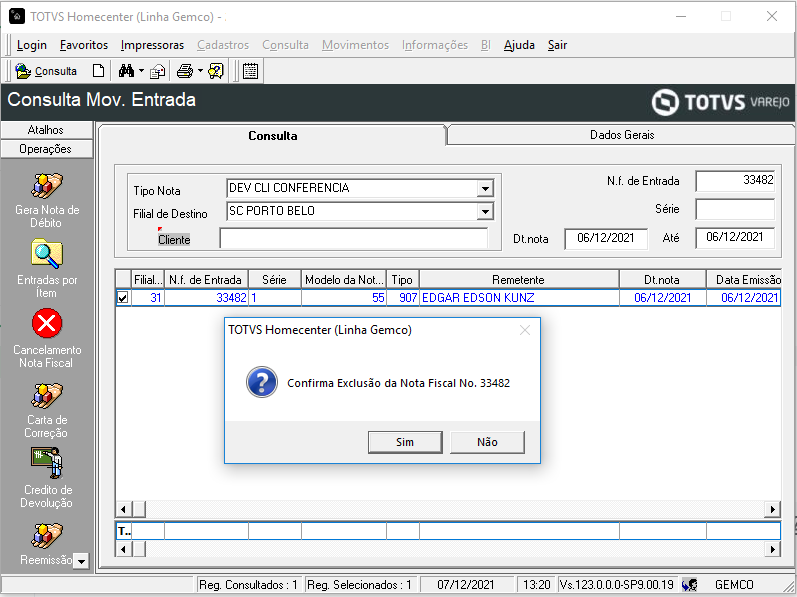Click the Reemissão shortcut icon

47,536
